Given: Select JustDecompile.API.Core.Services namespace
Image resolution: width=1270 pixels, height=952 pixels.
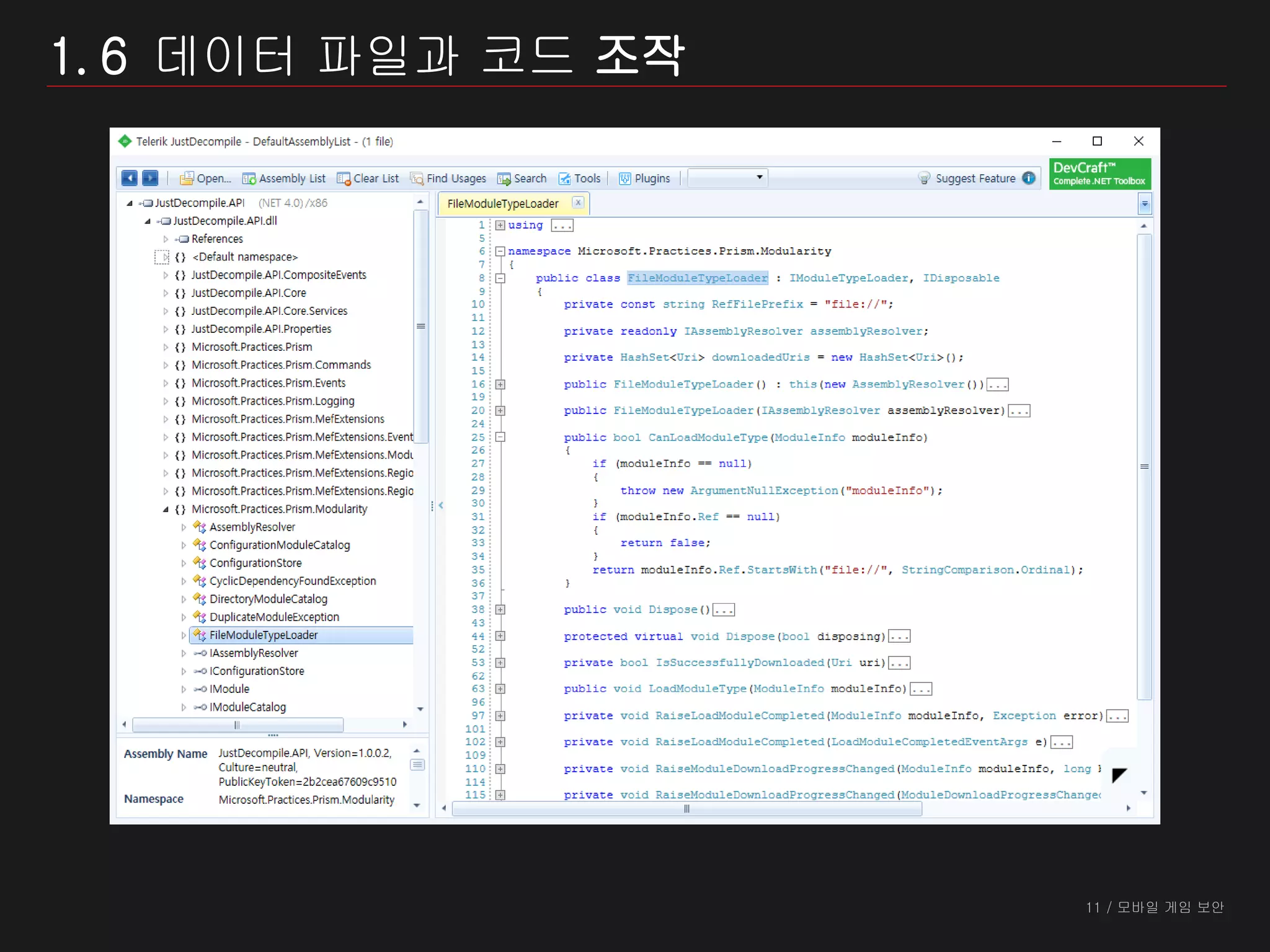Looking at the screenshot, I should point(269,311).
